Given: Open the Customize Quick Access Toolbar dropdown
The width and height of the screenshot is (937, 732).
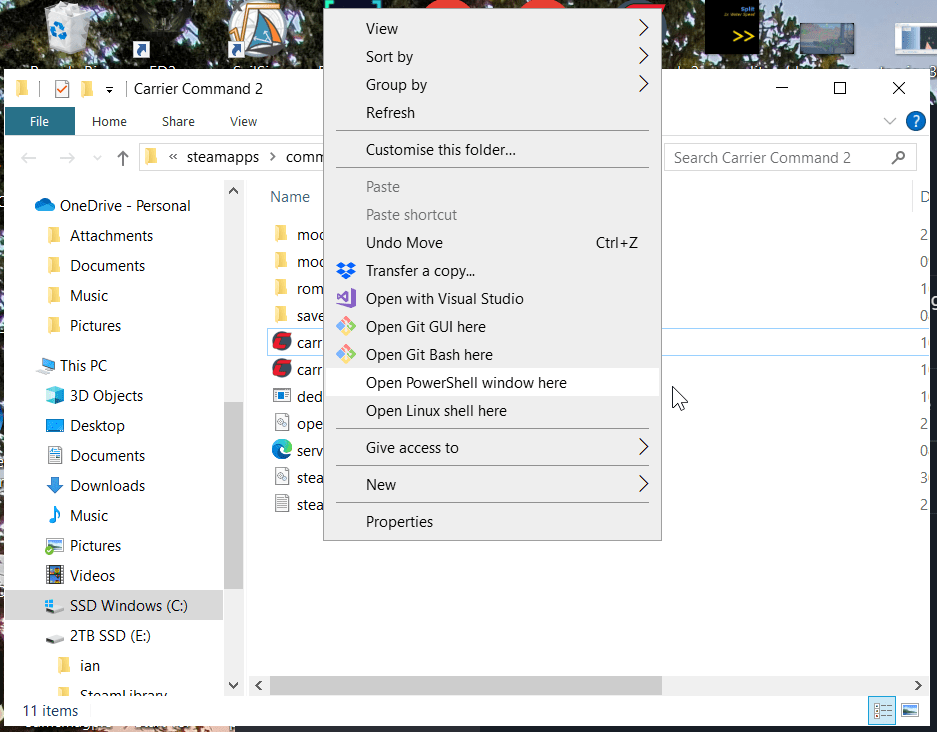Looking at the screenshot, I should [x=109, y=89].
